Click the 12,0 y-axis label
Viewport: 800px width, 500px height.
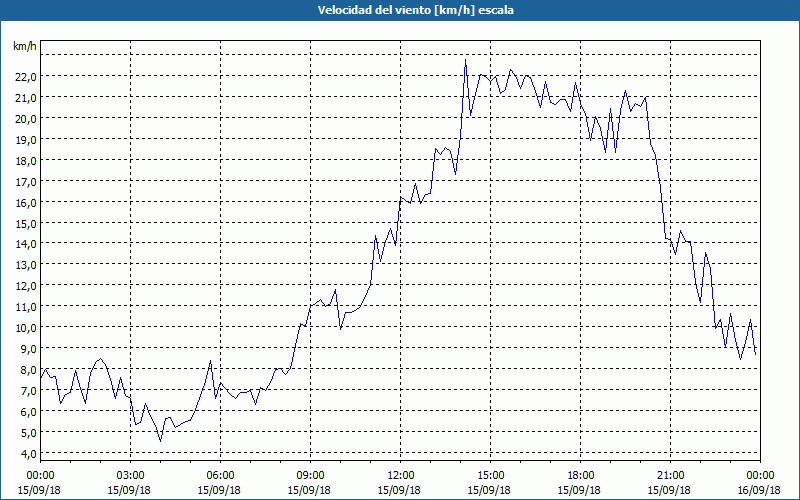click(x=26, y=286)
